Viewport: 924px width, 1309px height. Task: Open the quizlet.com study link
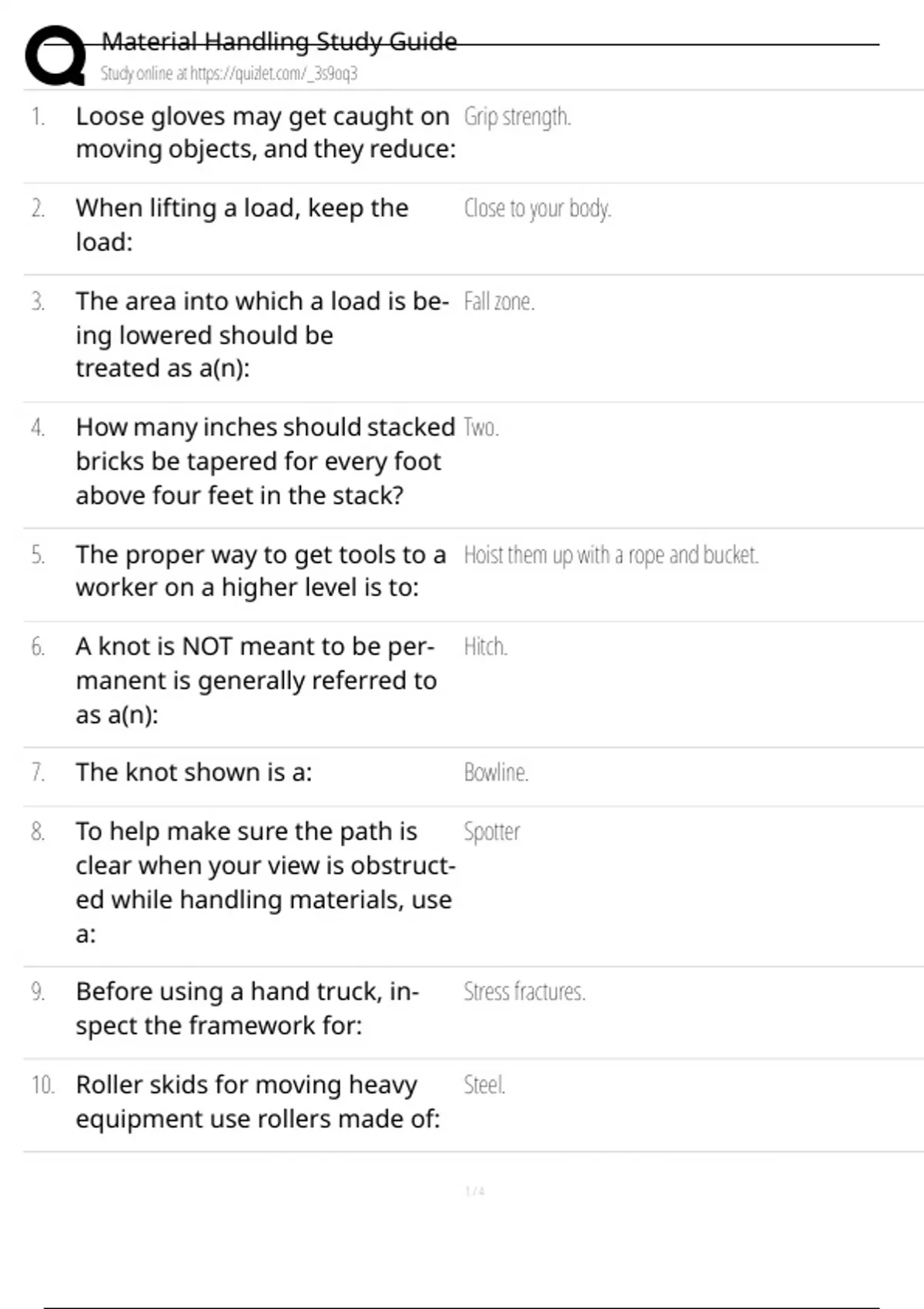(229, 74)
